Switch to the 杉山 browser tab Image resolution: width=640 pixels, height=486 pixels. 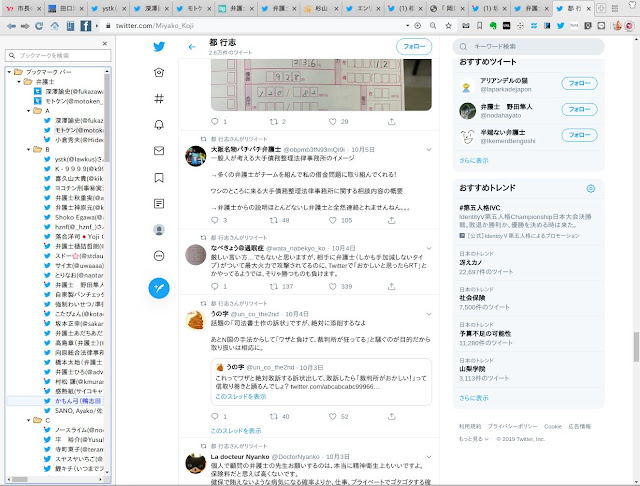click(x=320, y=8)
